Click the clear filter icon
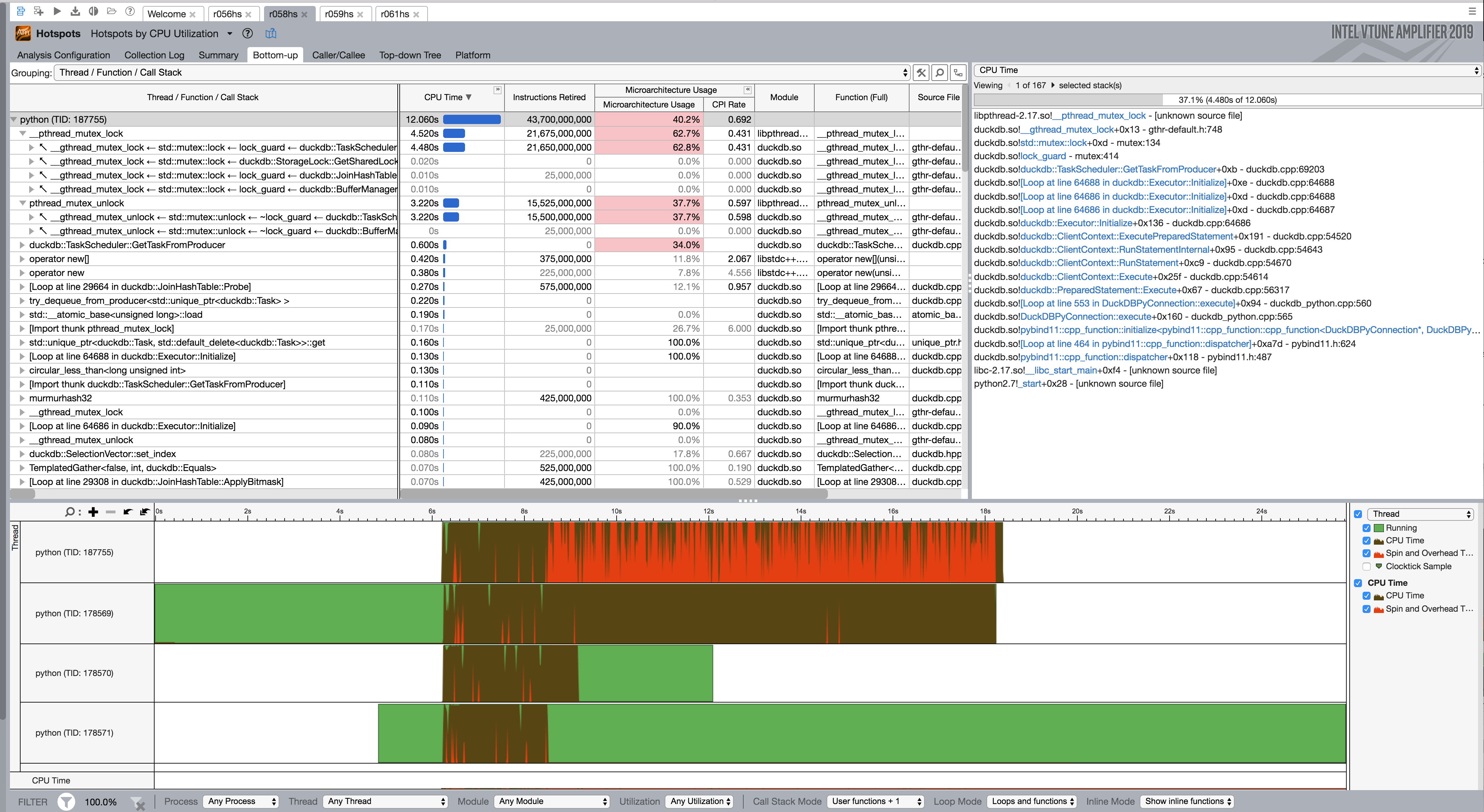The width and height of the screenshot is (1484, 812). (x=138, y=803)
